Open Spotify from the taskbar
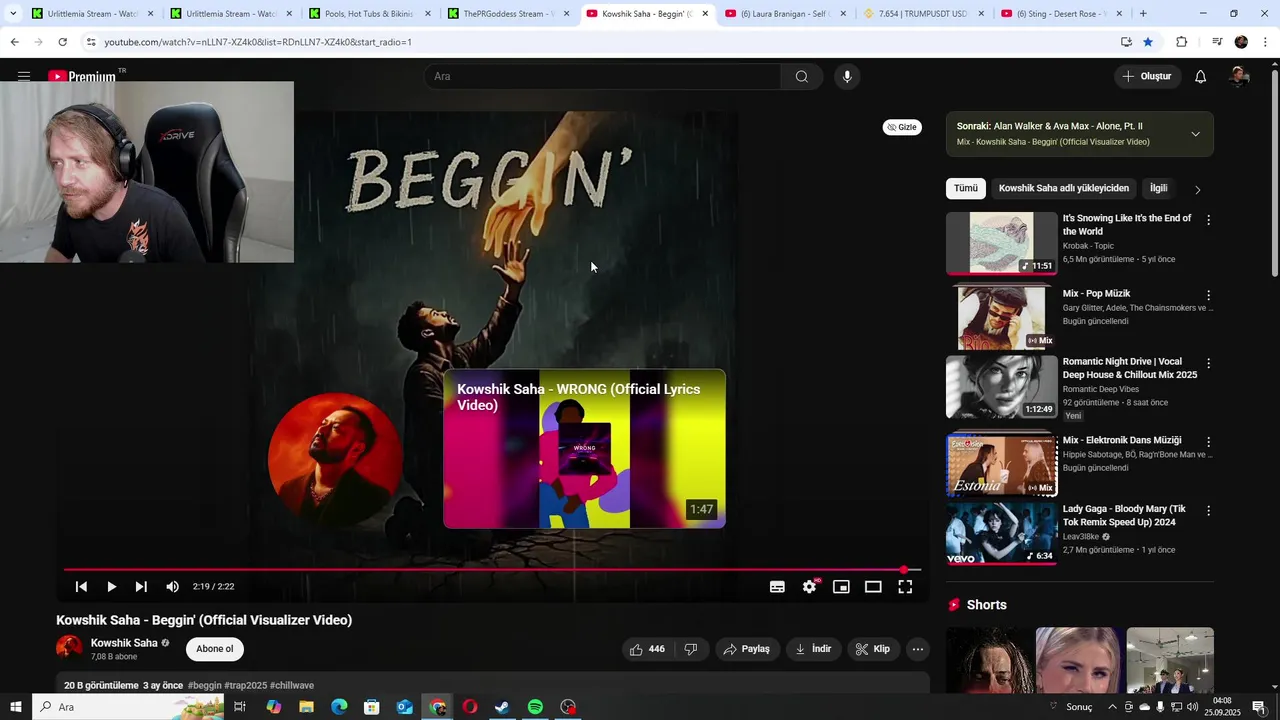 click(x=535, y=707)
